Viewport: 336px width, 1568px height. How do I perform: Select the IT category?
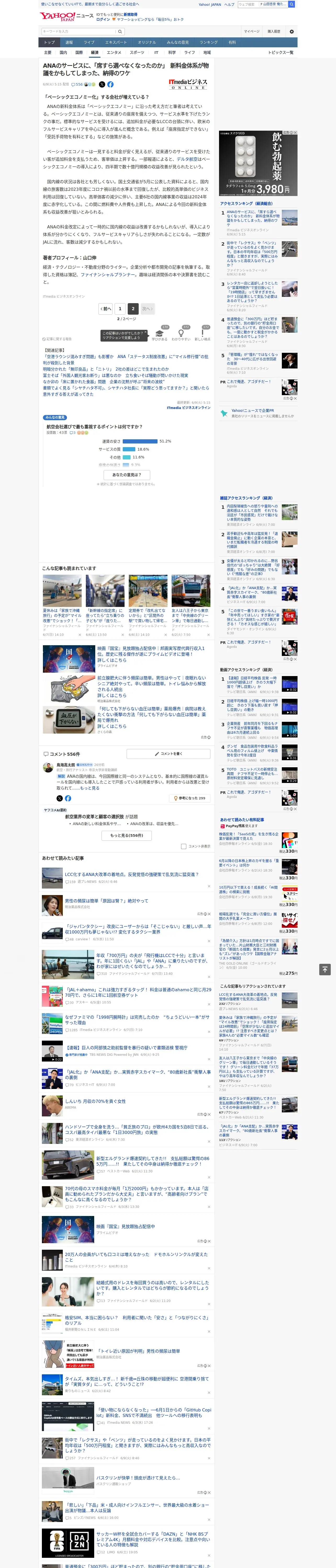point(156,53)
